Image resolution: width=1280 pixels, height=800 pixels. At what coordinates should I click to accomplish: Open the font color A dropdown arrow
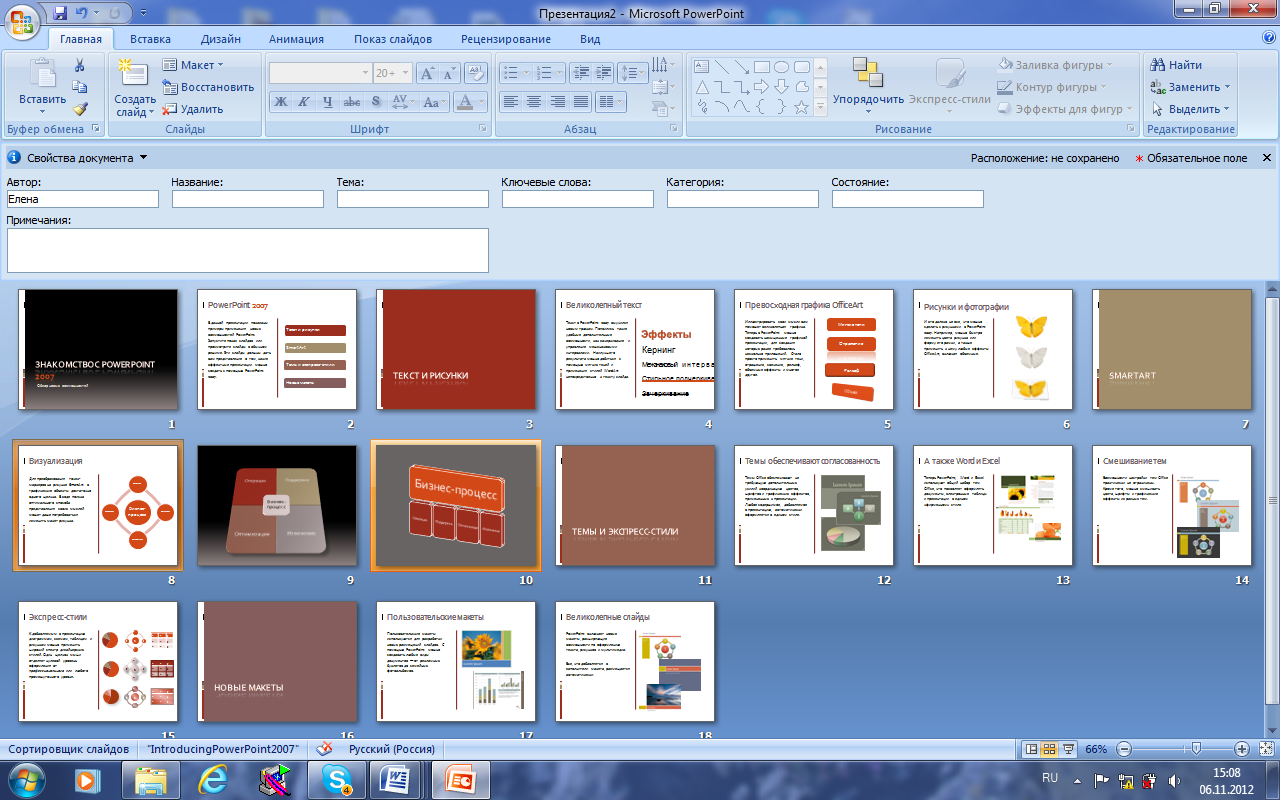[482, 102]
